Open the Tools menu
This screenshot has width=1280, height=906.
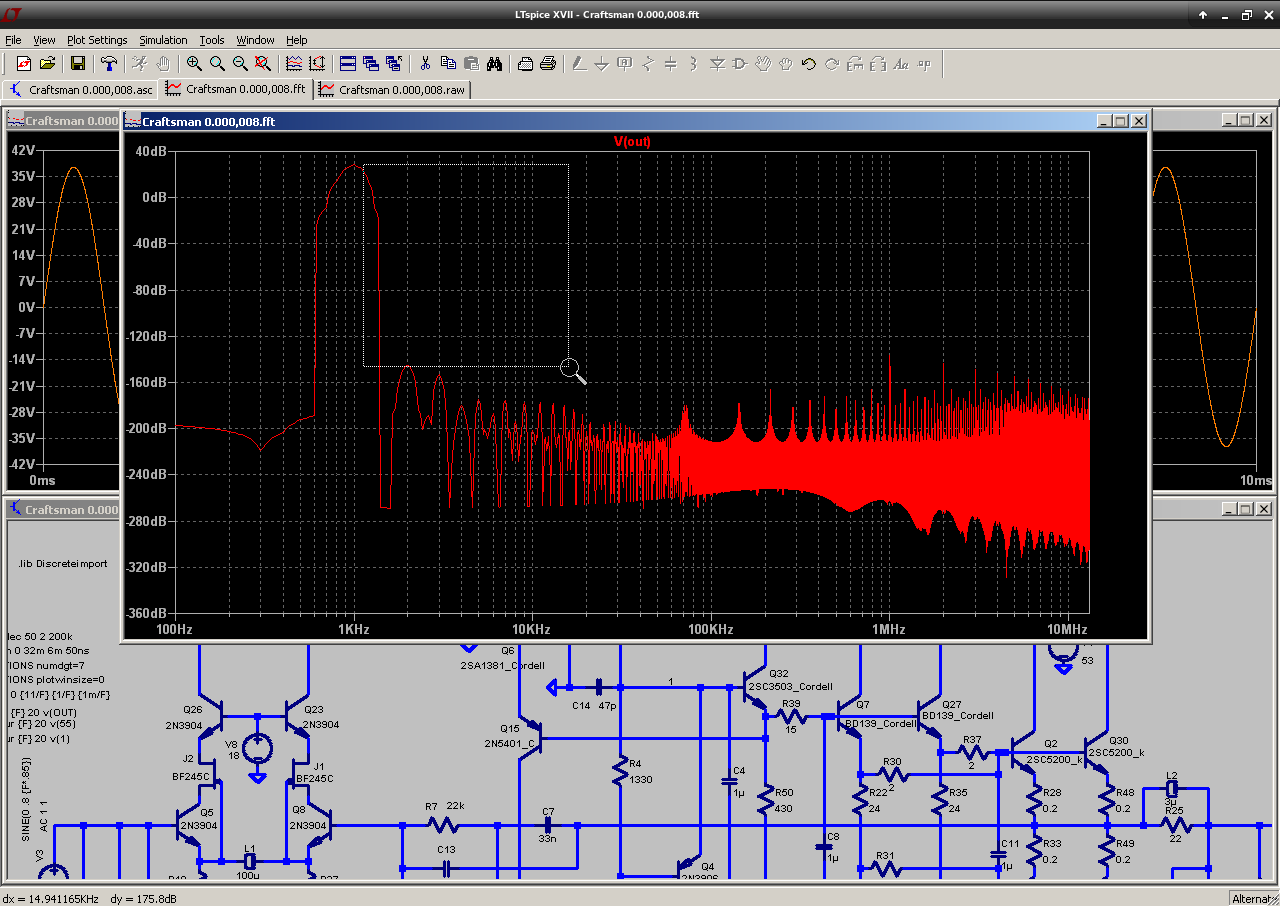(212, 40)
